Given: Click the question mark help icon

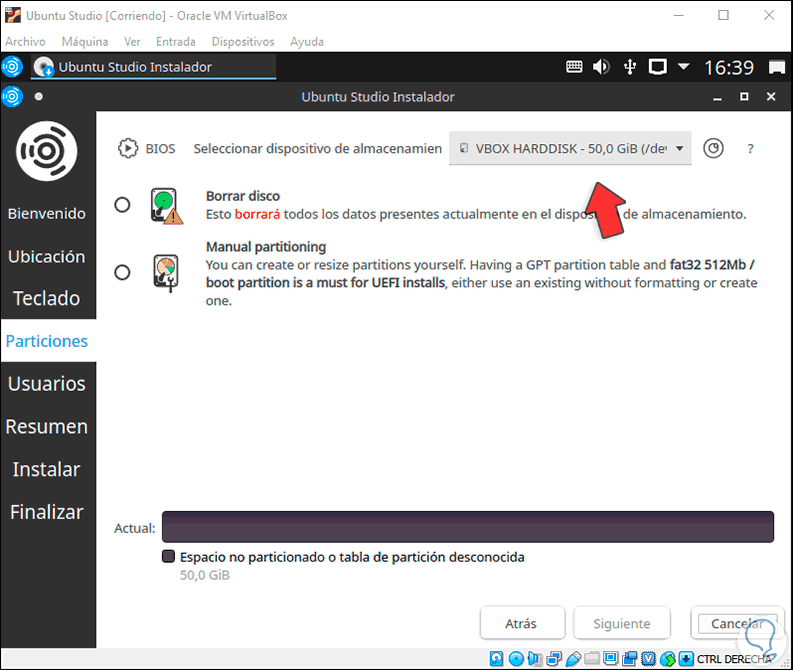Looking at the screenshot, I should click(751, 149).
